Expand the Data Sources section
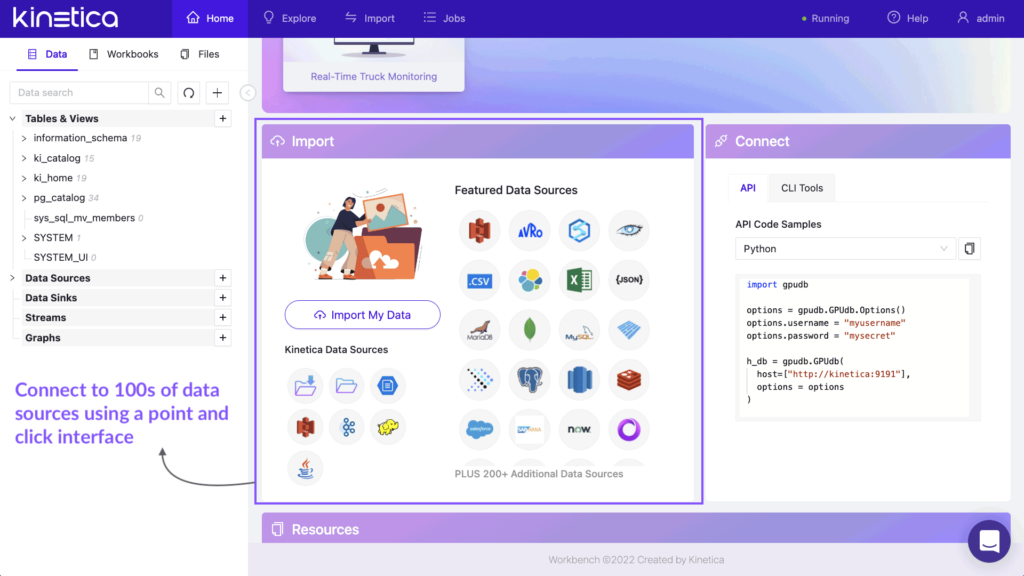The image size is (1024, 576). coord(12,278)
